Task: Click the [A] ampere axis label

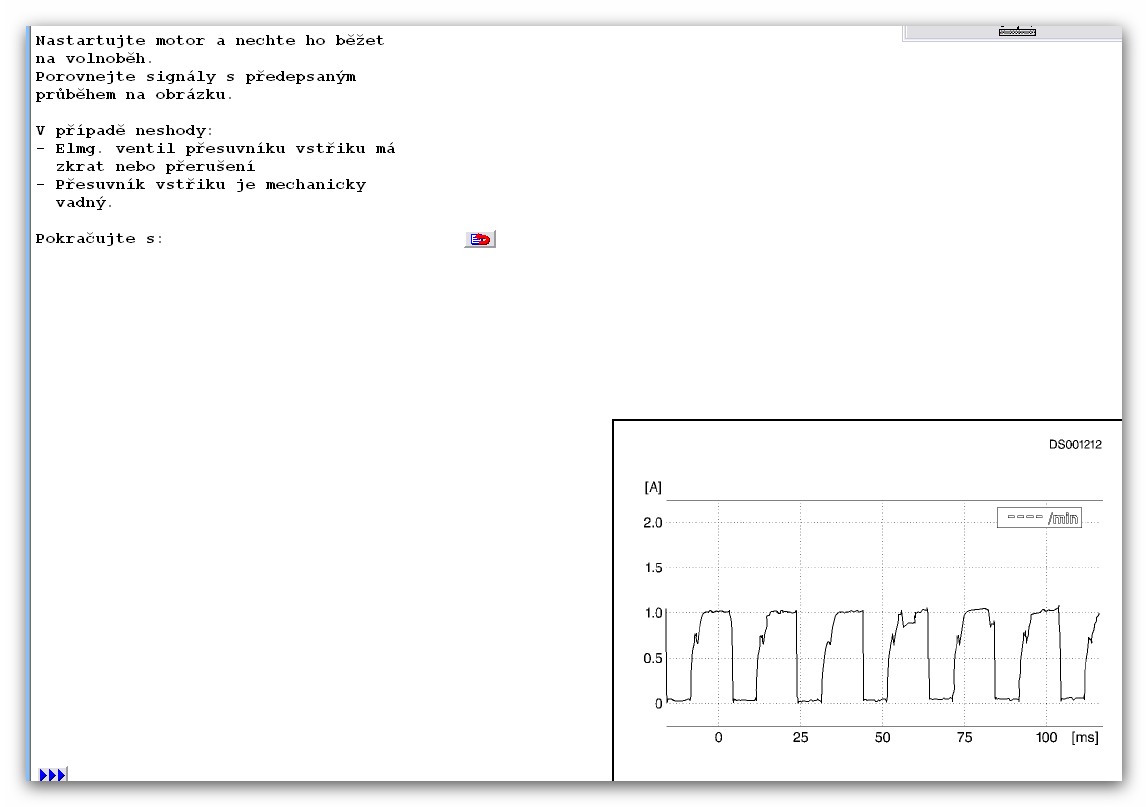Action: click(x=653, y=487)
